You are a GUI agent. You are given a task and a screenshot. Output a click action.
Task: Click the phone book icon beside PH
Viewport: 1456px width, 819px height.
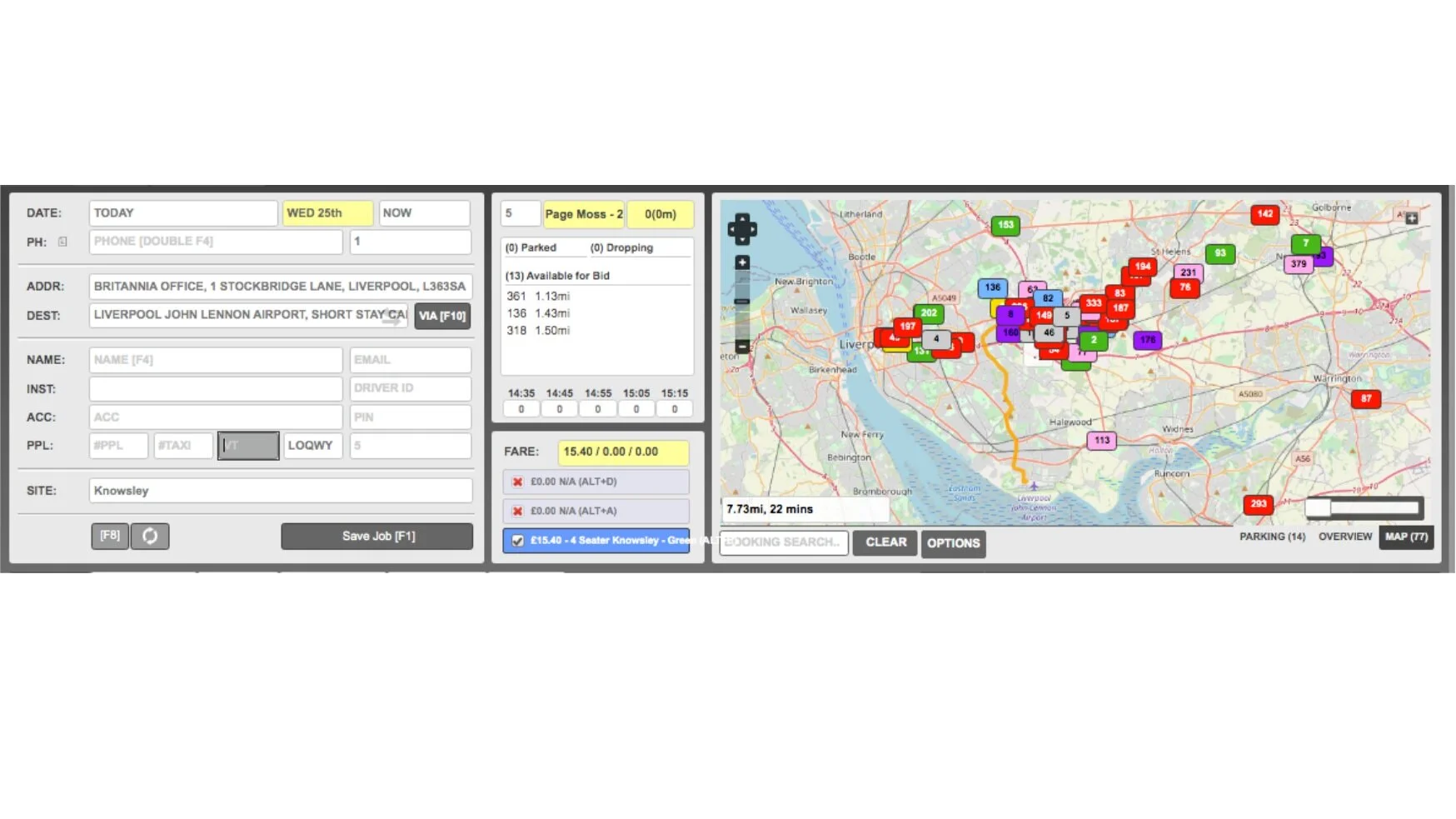click(x=62, y=242)
